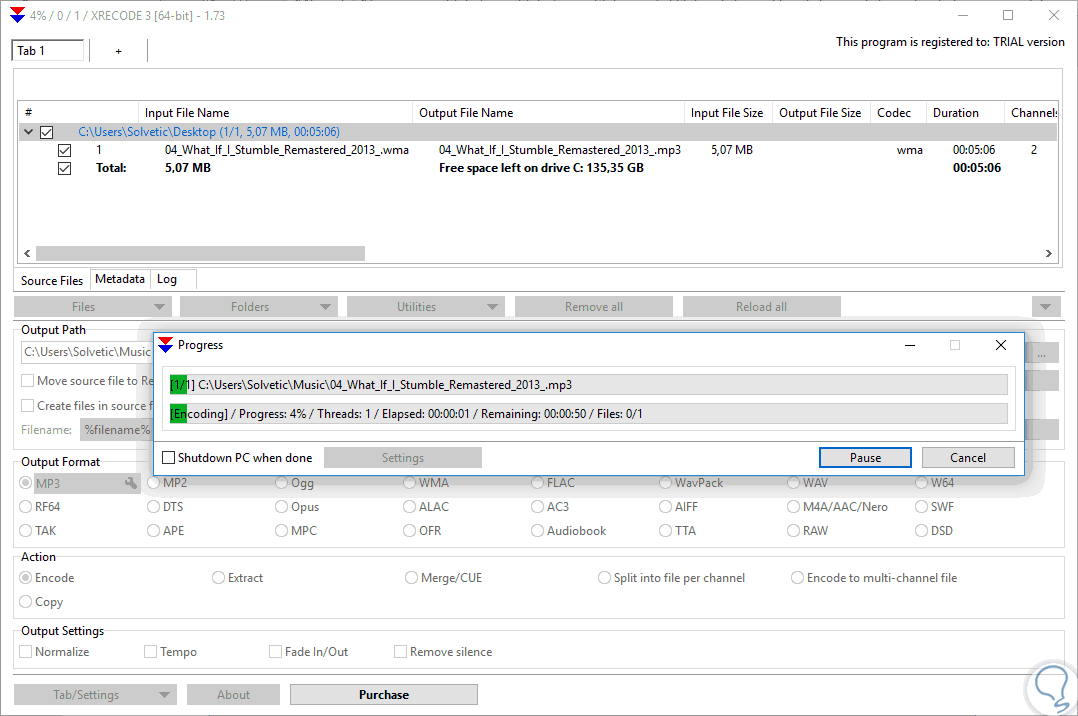Image resolution: width=1078 pixels, height=716 pixels.
Task: Enable the Tempo option
Action: coord(151,651)
